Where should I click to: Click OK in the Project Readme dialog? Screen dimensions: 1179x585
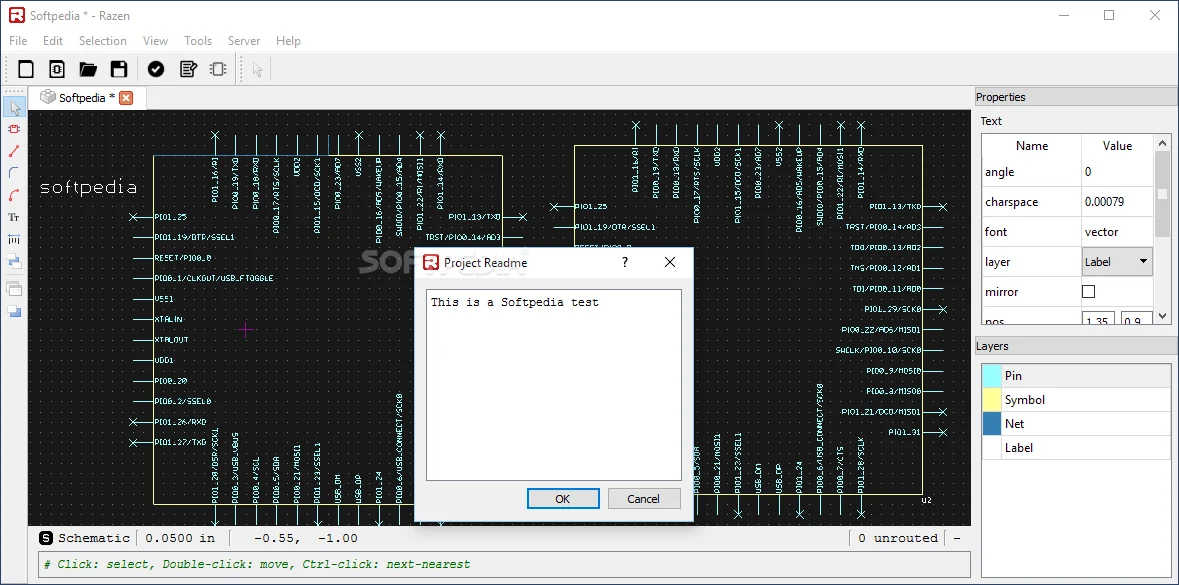[562, 498]
